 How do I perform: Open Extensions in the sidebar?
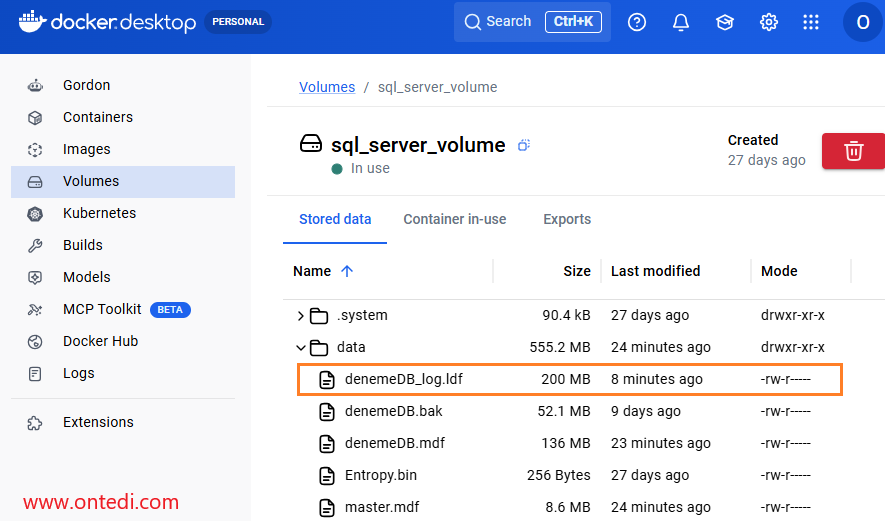pos(123,422)
